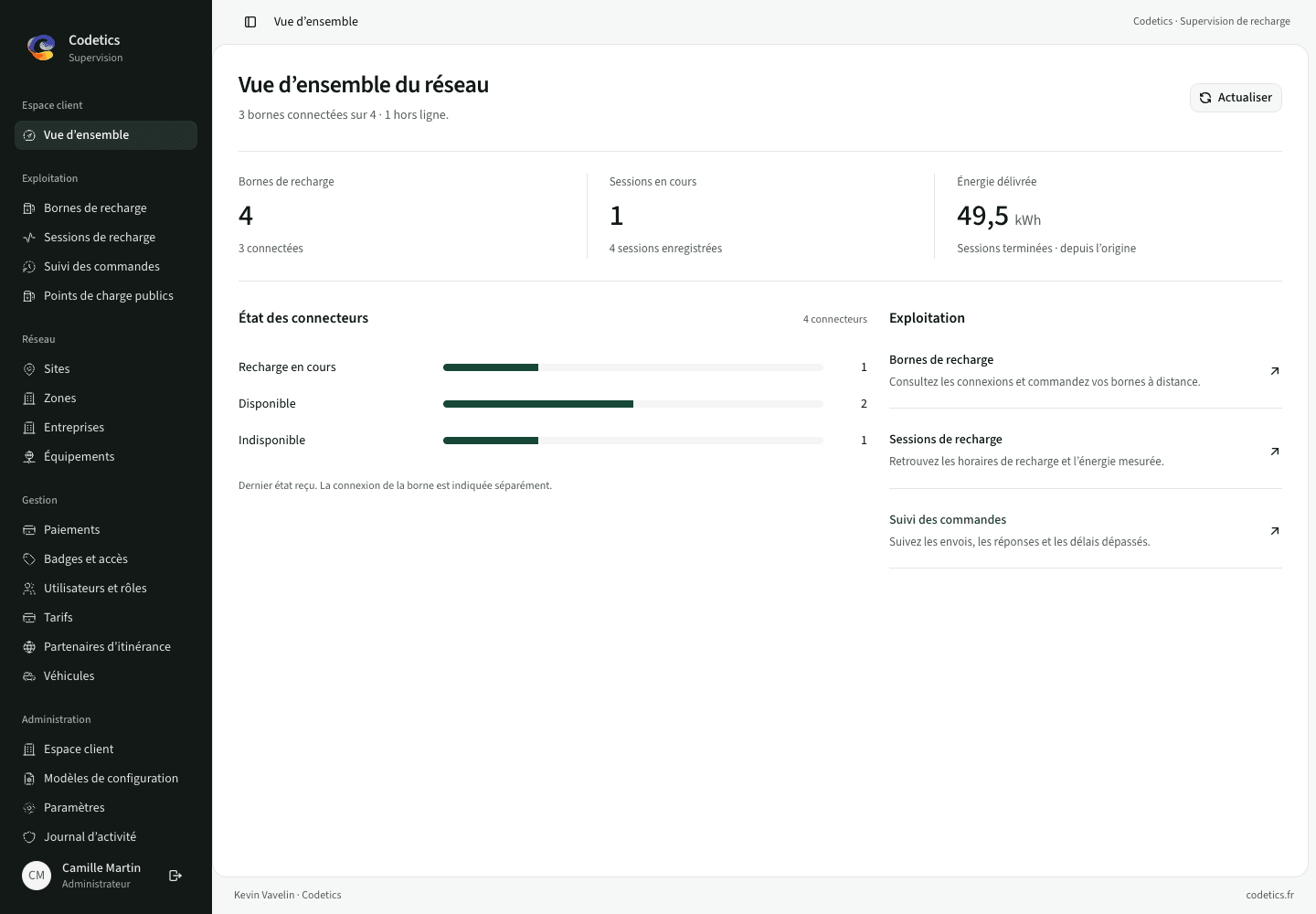Click '3 connectées' under Bornes de recharge

271,249
